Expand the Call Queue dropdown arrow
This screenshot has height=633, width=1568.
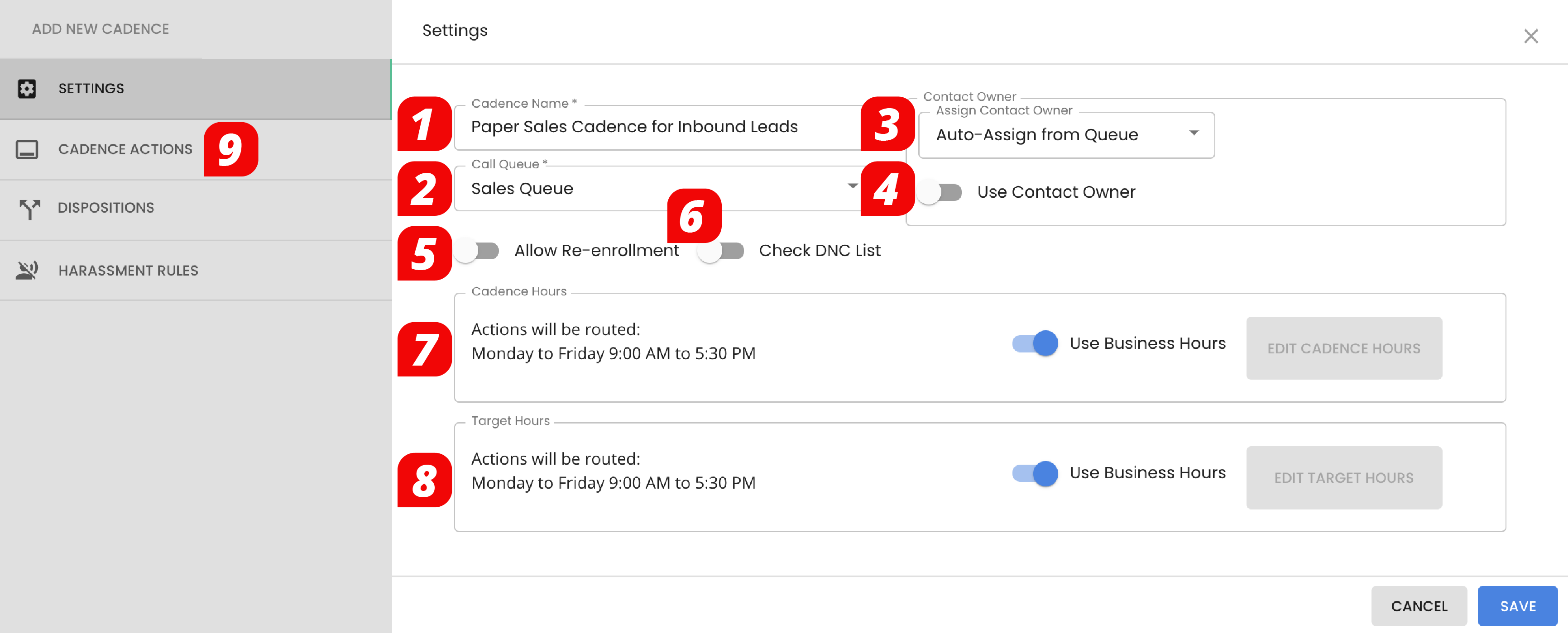click(x=852, y=186)
